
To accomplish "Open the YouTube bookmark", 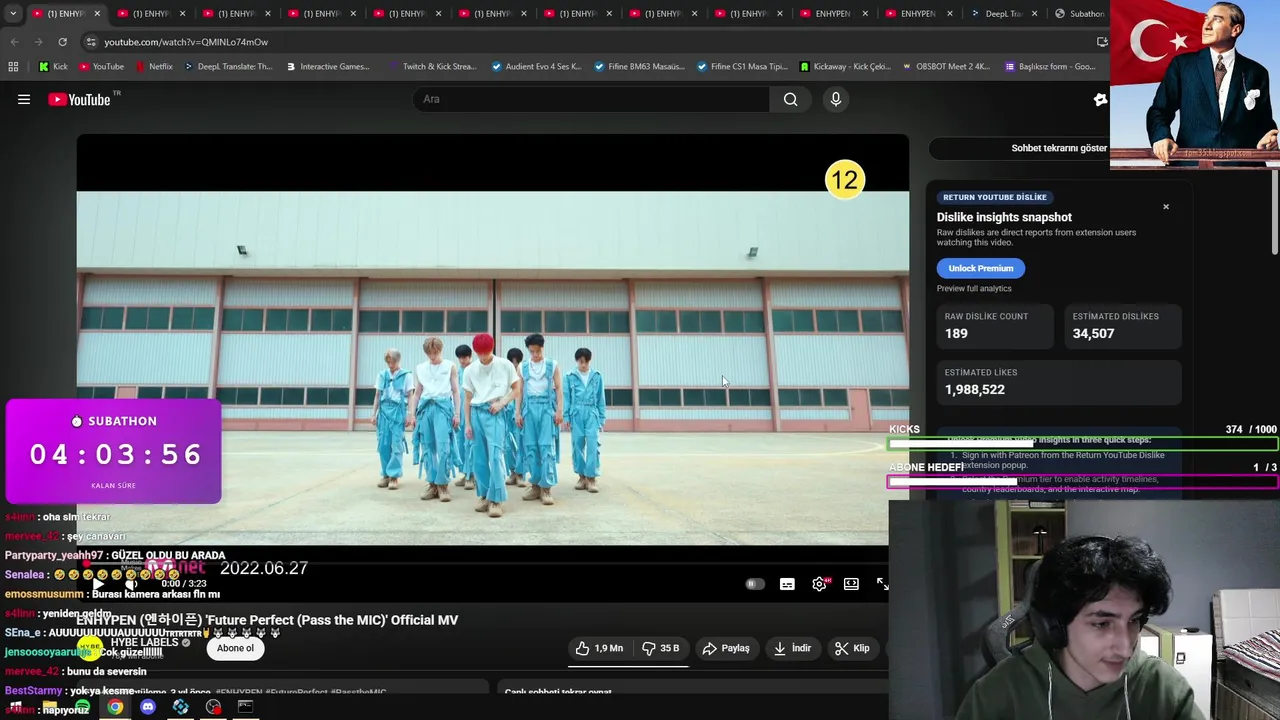I will (x=101, y=67).
